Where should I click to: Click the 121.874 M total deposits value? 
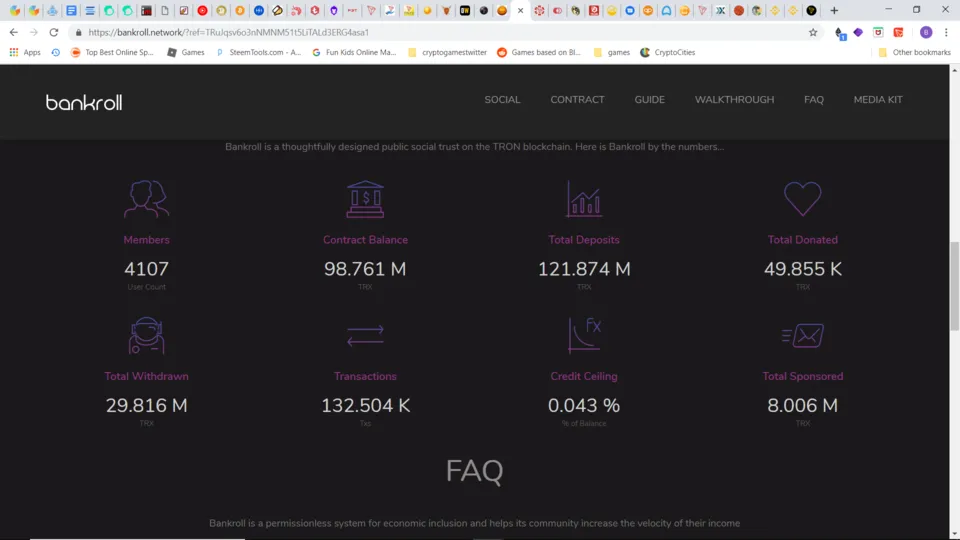click(584, 269)
